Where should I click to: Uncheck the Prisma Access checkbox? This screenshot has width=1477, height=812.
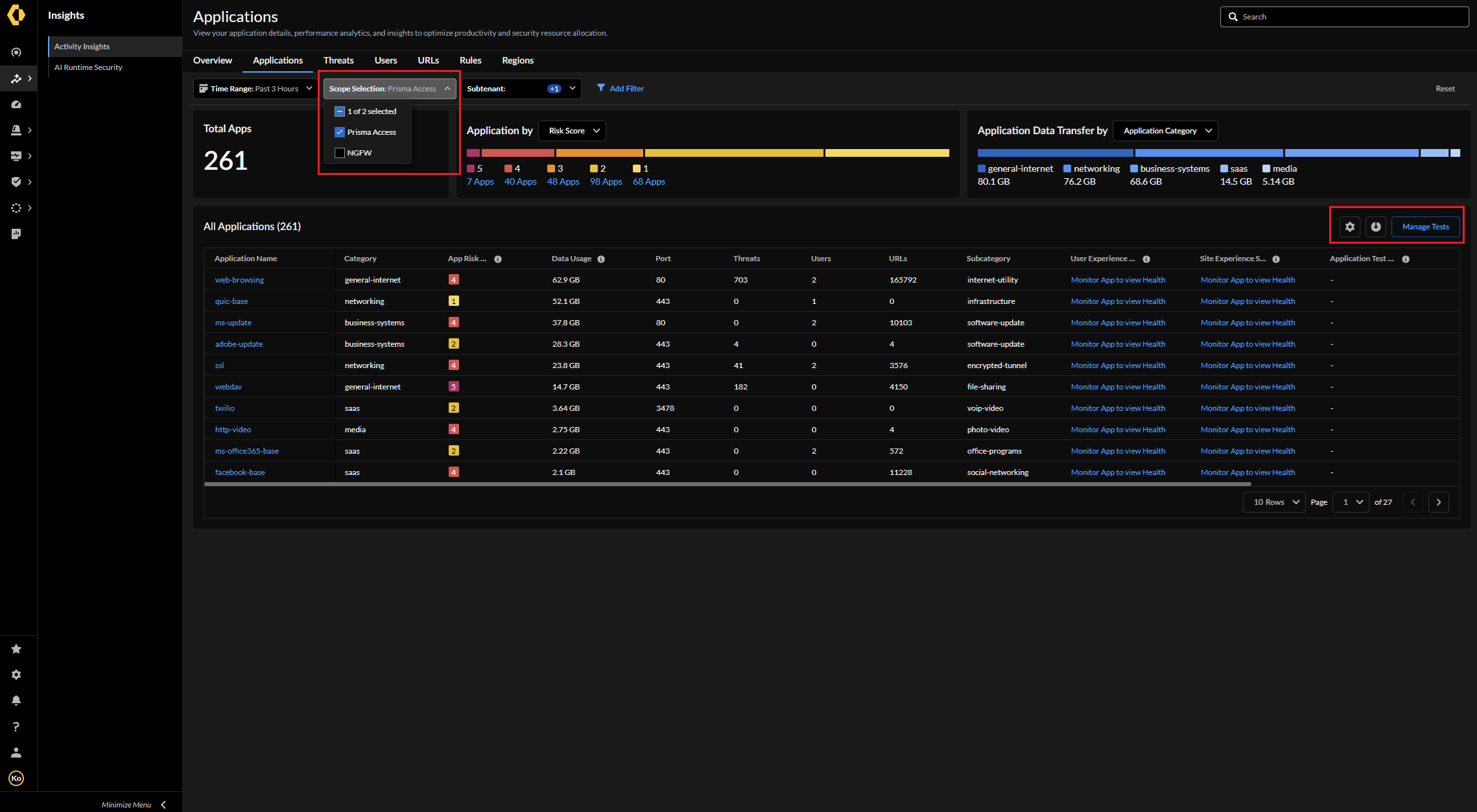coord(340,132)
